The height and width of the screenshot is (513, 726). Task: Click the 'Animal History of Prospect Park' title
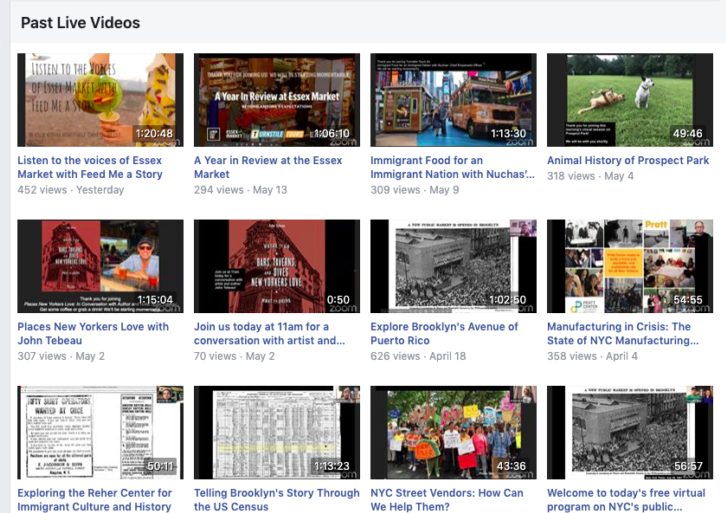click(628, 160)
